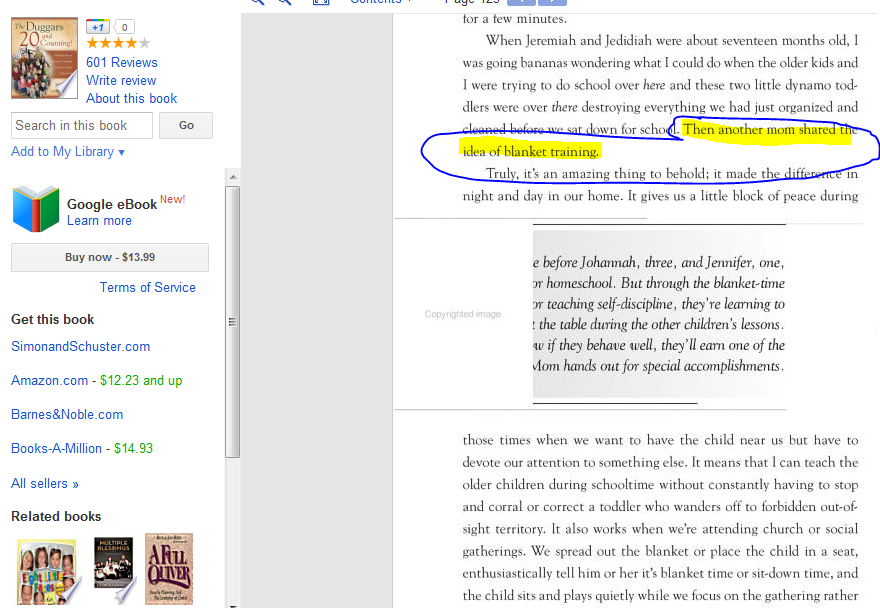Click the red 'New!' label
880x608 pixels.
tap(173, 199)
